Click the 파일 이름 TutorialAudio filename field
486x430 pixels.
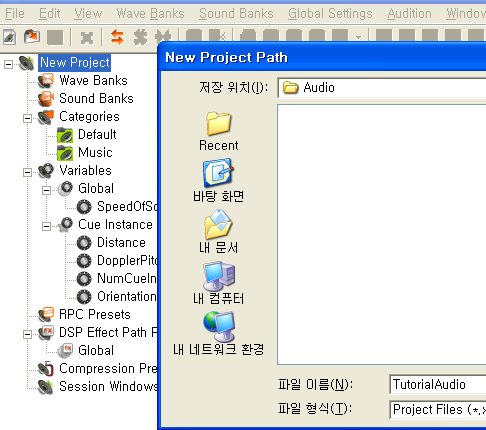438,384
